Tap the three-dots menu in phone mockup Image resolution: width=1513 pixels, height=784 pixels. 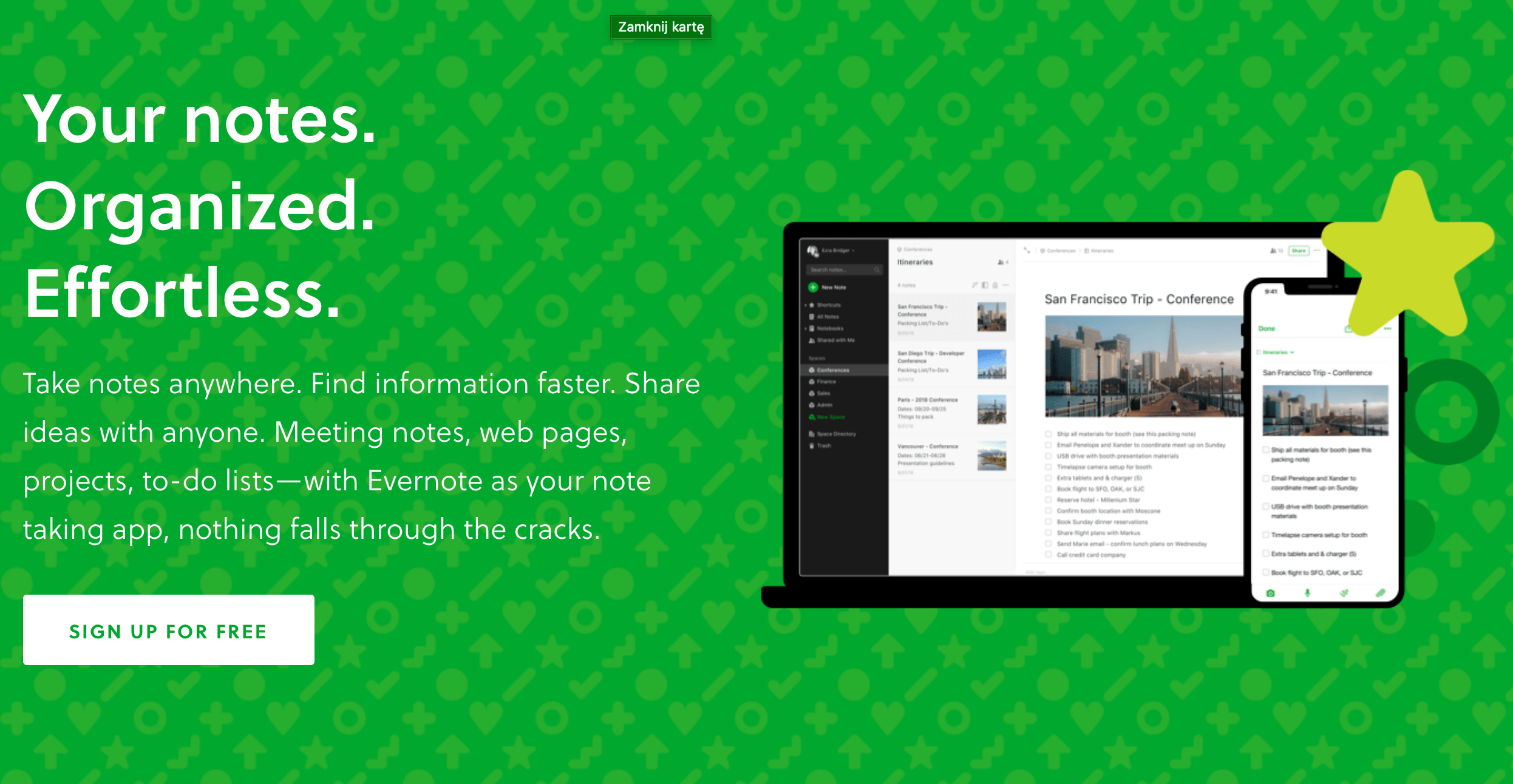[1387, 328]
